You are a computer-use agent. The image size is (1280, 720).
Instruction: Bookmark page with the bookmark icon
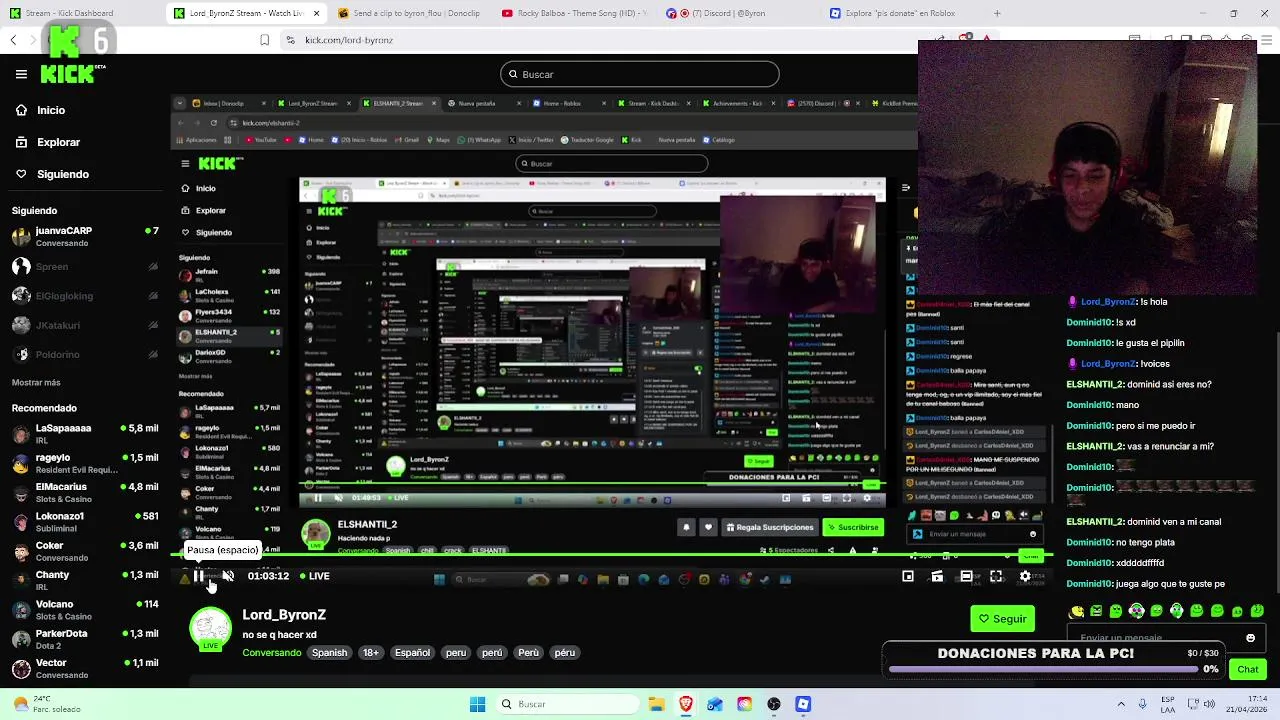tap(264, 40)
